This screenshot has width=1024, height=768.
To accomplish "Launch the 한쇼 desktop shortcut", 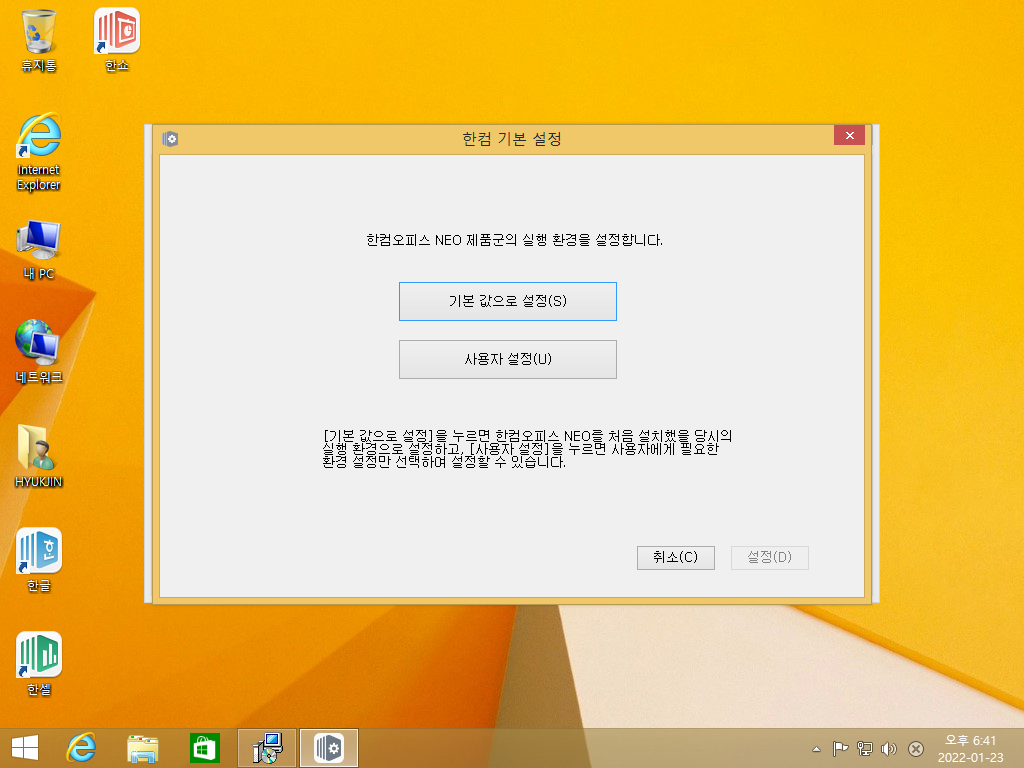I will click(117, 39).
